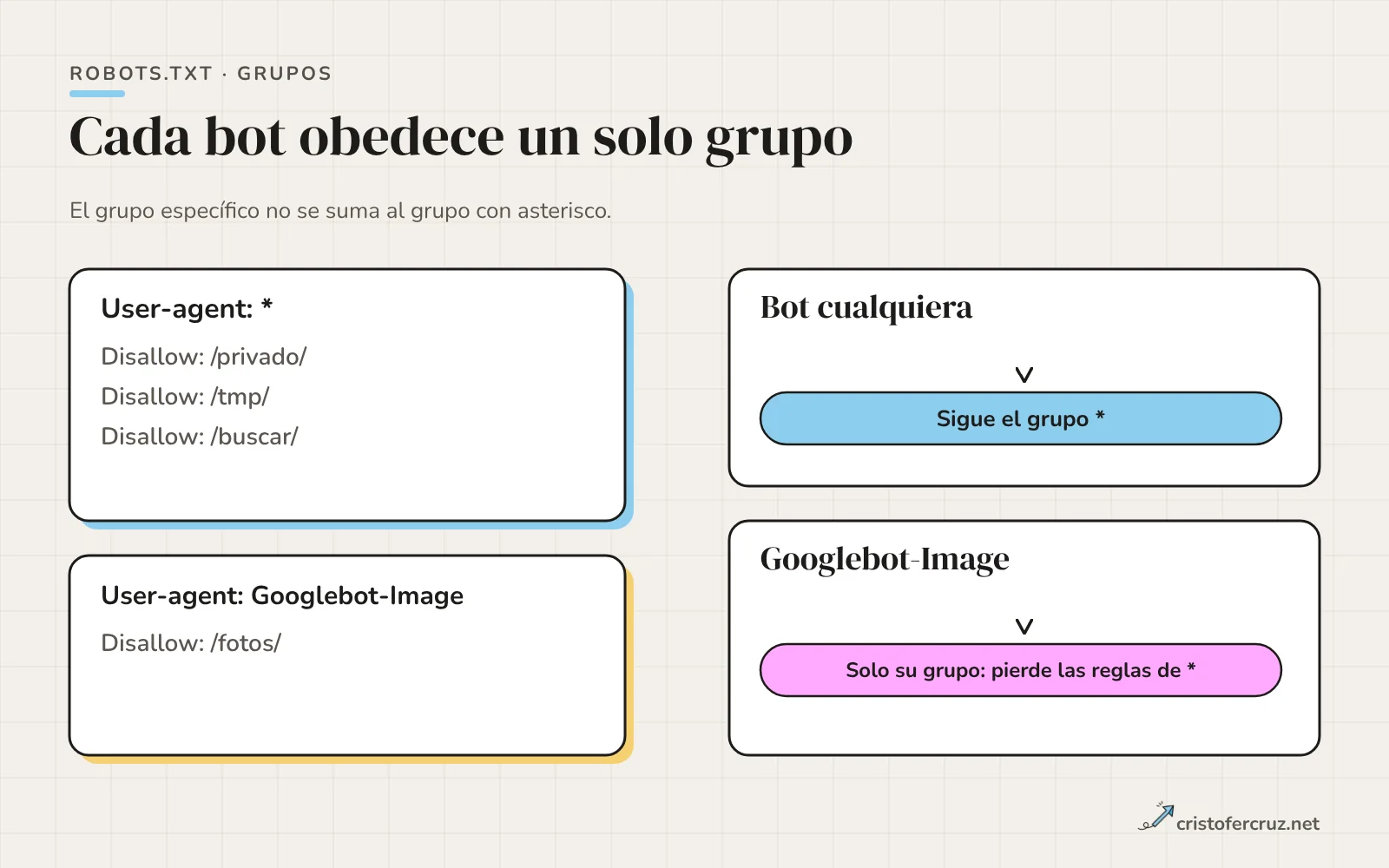Select the 'User-agent: *' heading
The image size is (1389, 868).
187,308
